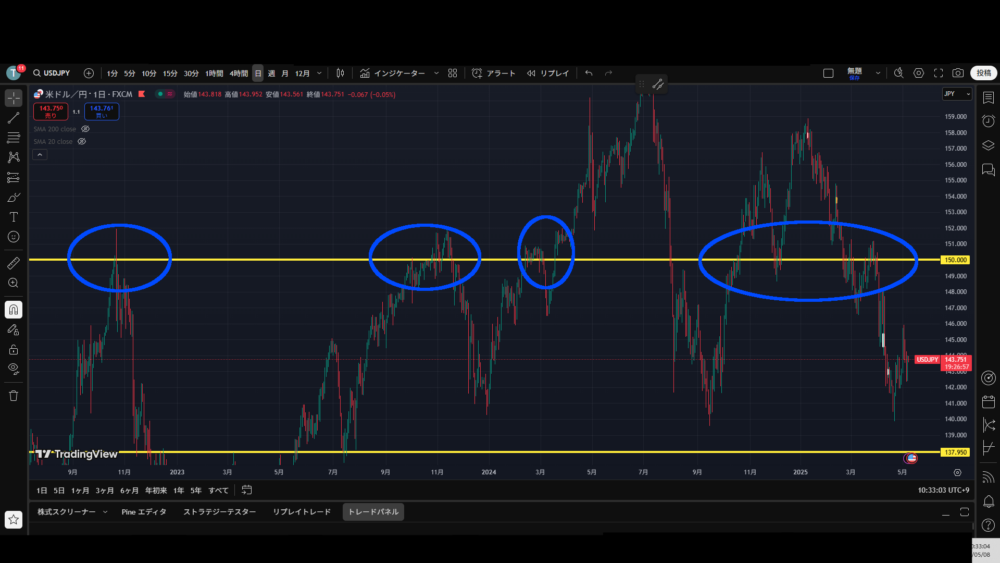Open the candlestick chart type selector
1000x563 pixels.
click(x=341, y=73)
